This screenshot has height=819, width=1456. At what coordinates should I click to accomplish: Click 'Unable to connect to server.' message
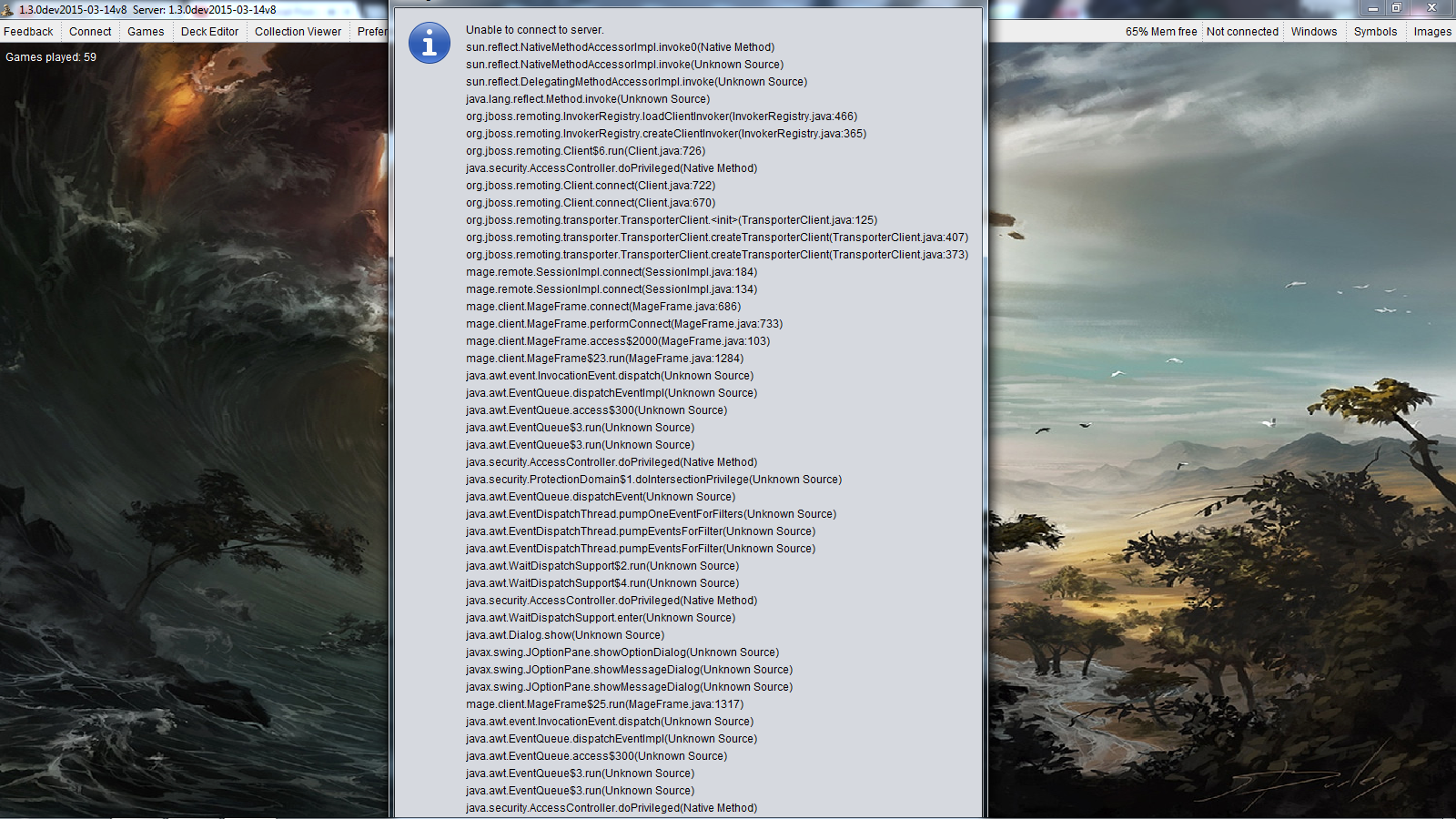point(535,30)
